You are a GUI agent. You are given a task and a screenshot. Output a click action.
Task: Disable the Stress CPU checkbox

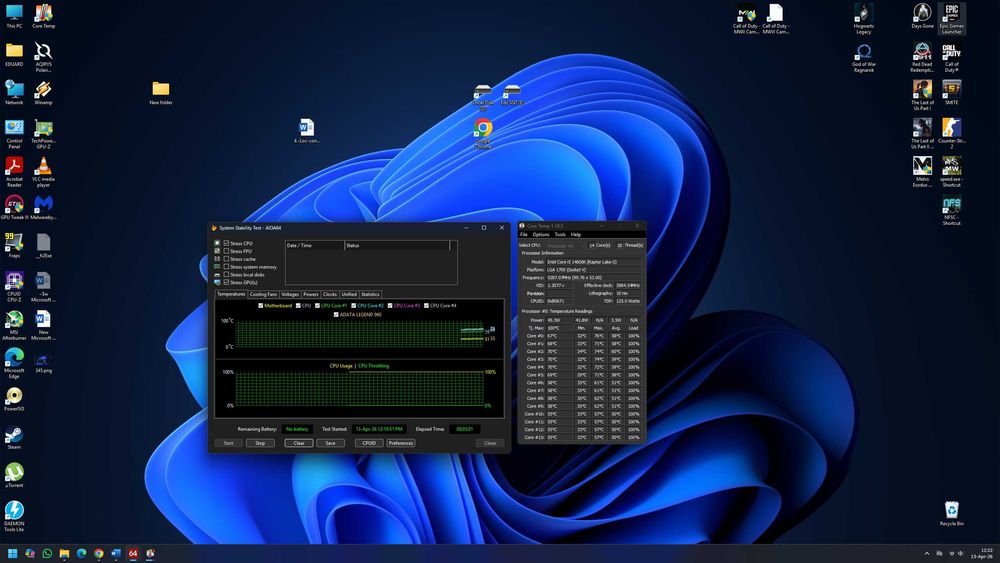[x=226, y=243]
